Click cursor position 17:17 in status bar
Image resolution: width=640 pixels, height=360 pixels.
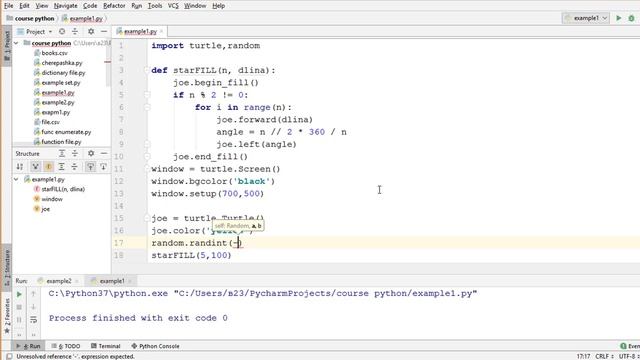tap(584, 356)
